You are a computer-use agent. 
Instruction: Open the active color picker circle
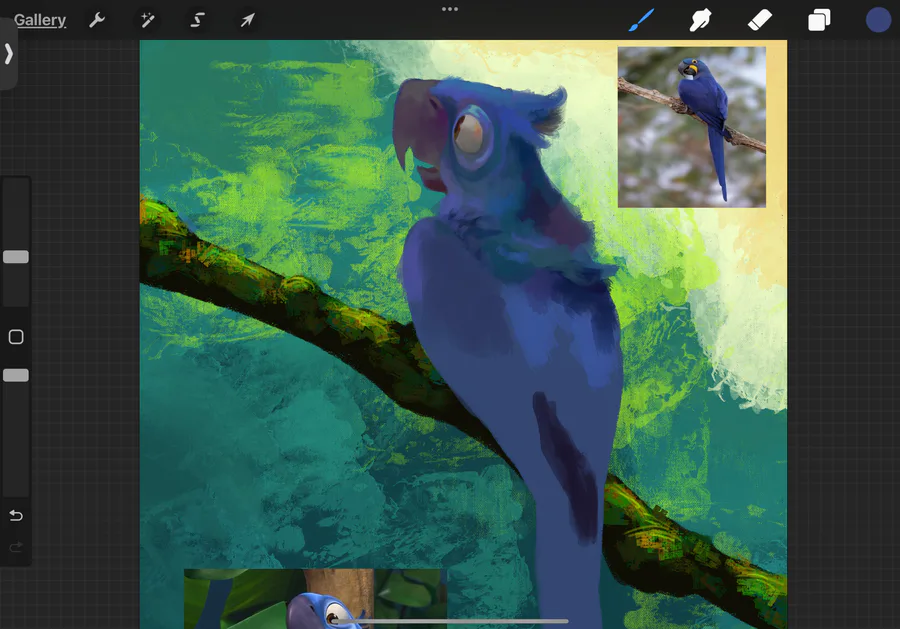(x=878, y=20)
